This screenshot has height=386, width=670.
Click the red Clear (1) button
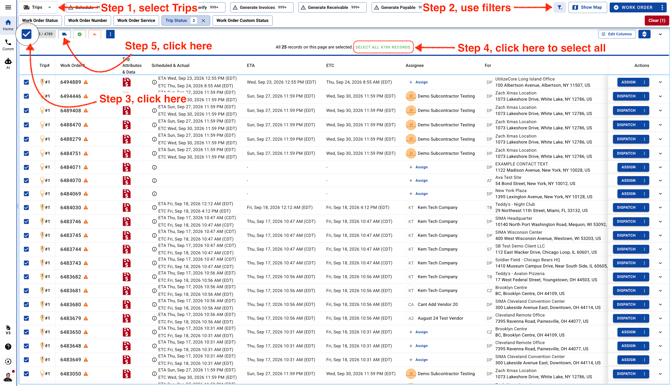[x=656, y=21]
